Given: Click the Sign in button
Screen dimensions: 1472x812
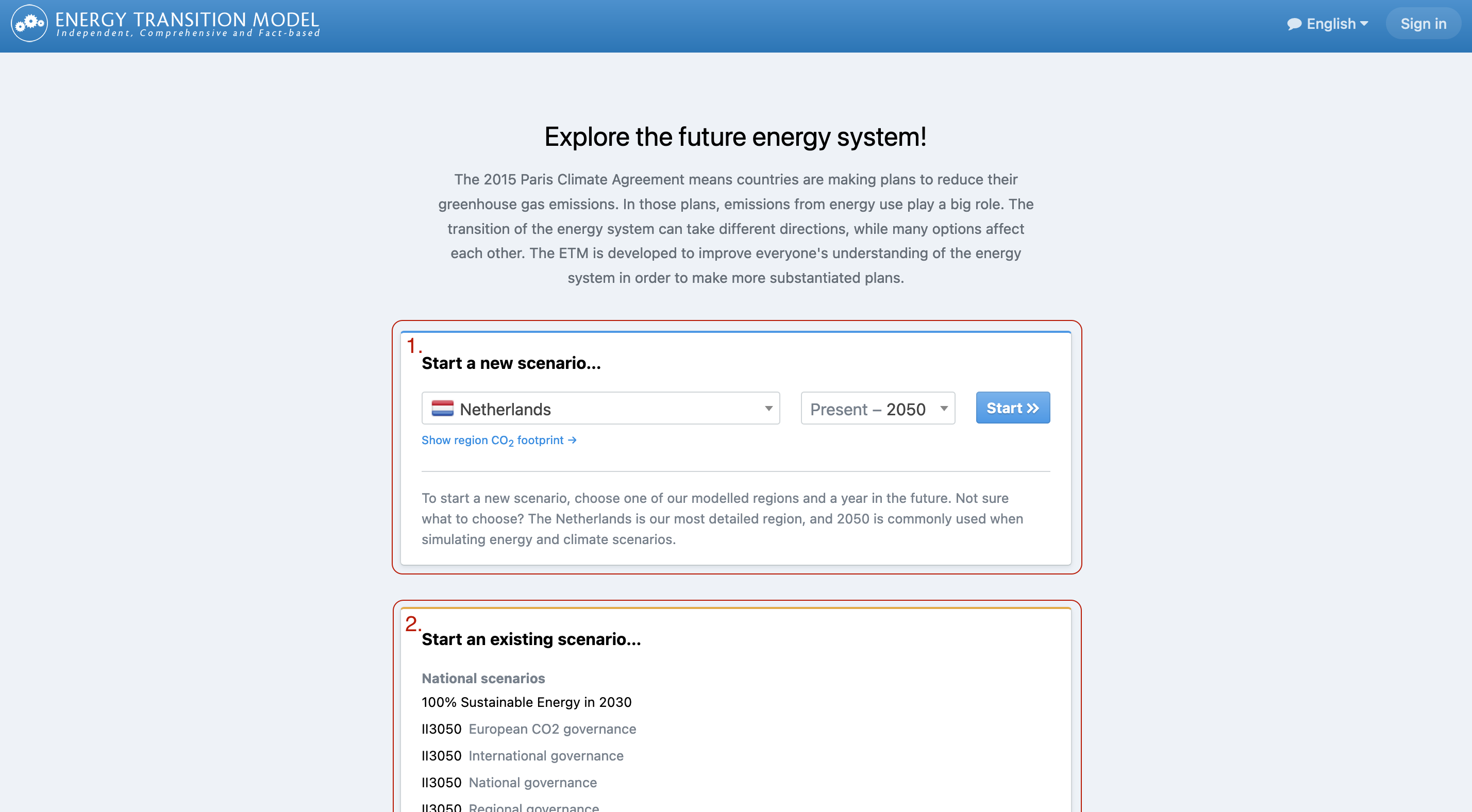Looking at the screenshot, I should [x=1424, y=24].
